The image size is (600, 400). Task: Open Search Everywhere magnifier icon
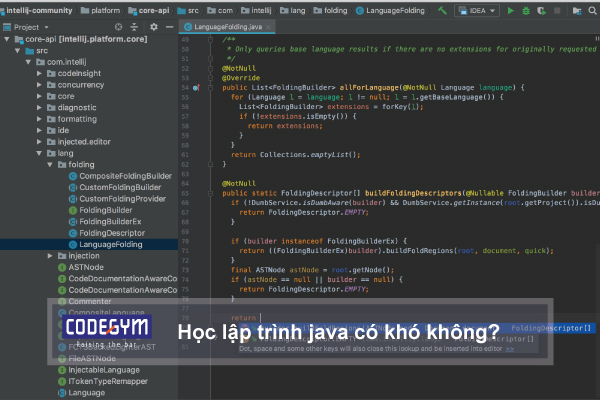pyautogui.click(x=593, y=11)
